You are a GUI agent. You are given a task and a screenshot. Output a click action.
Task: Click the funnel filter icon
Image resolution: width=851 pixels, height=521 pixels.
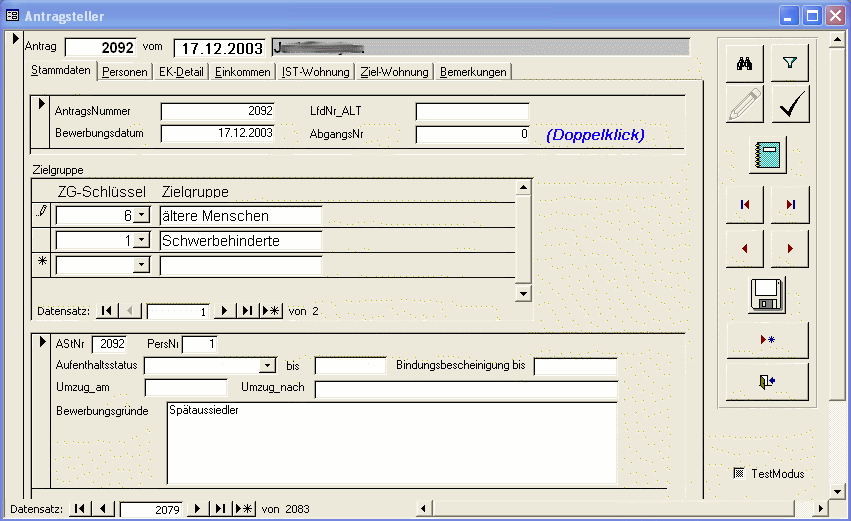tap(790, 63)
